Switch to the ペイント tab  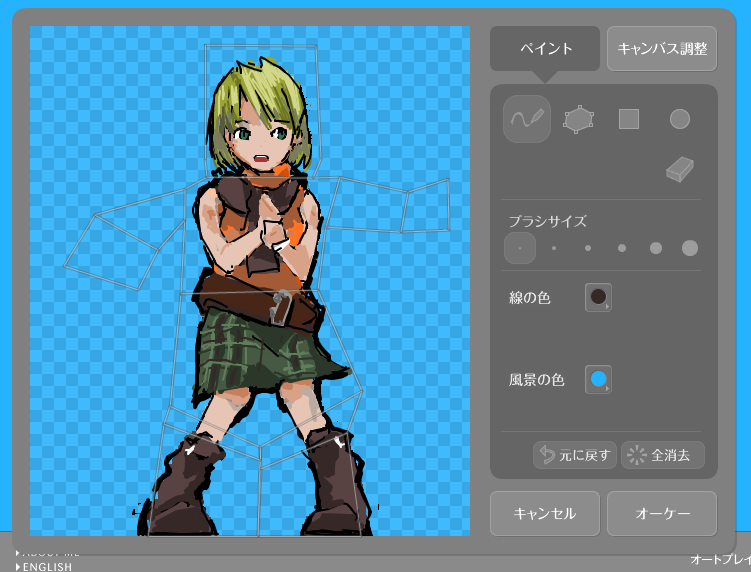(x=545, y=49)
